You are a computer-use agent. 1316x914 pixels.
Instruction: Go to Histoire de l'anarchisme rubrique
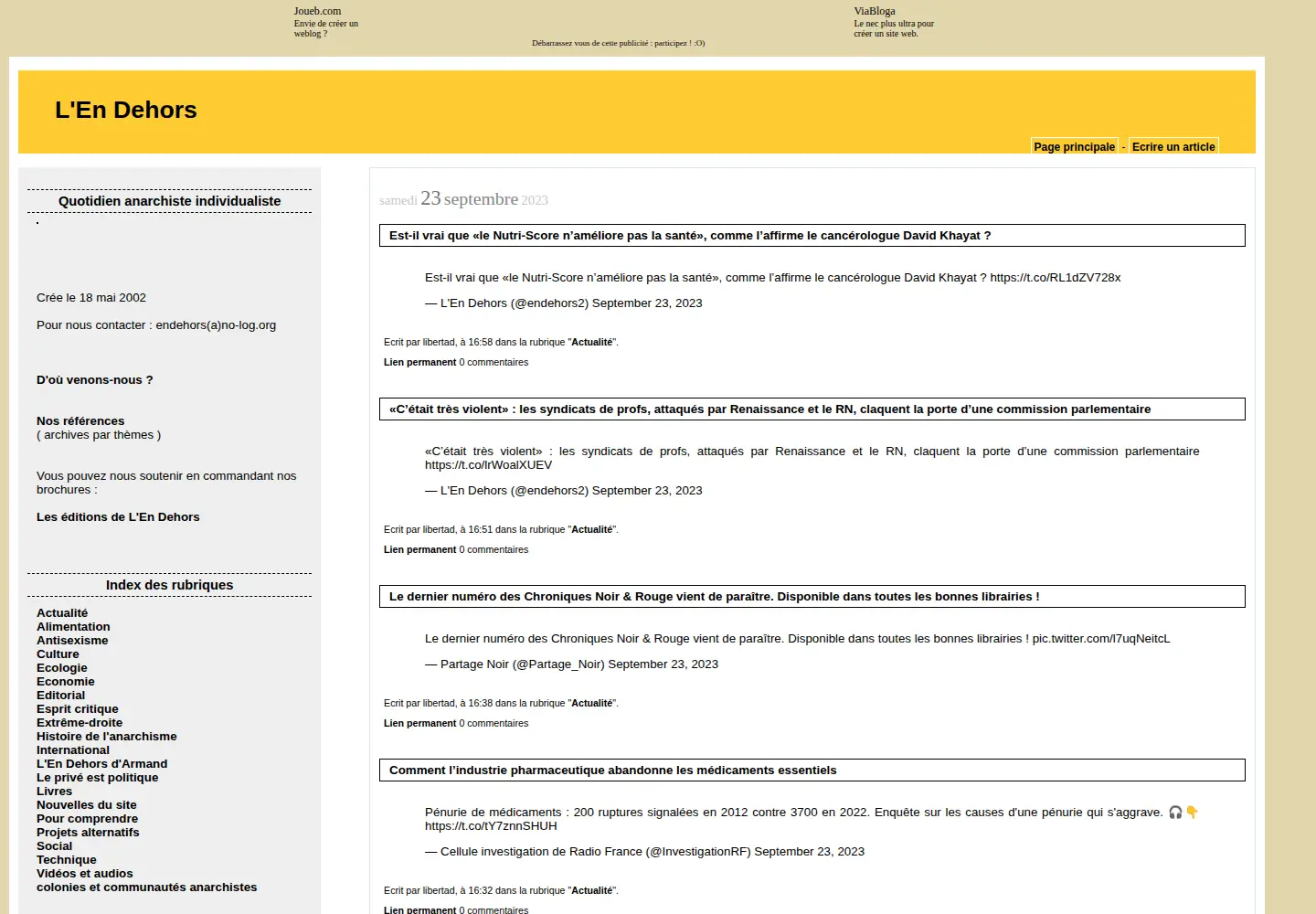point(107,737)
